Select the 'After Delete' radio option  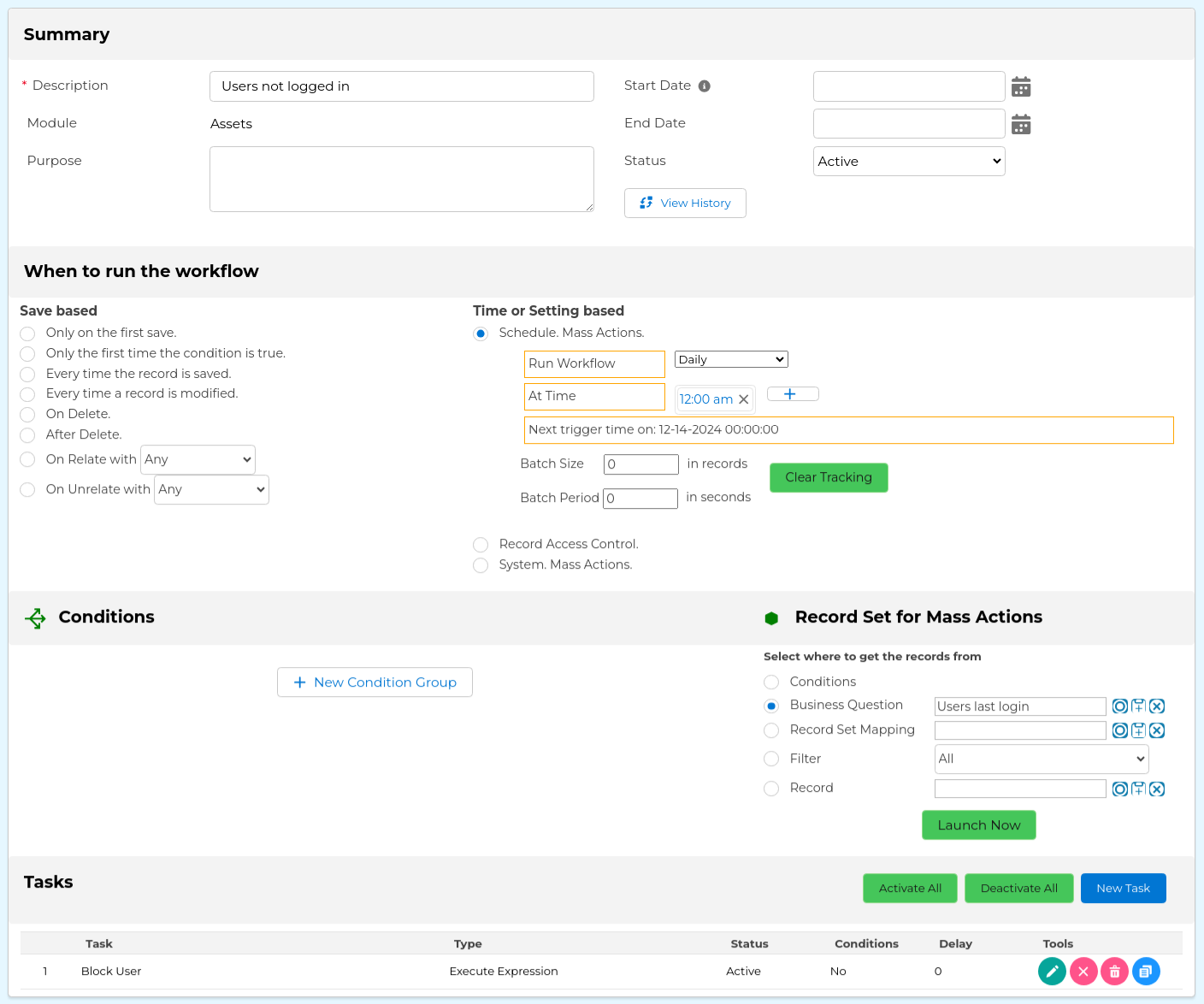tap(27, 435)
